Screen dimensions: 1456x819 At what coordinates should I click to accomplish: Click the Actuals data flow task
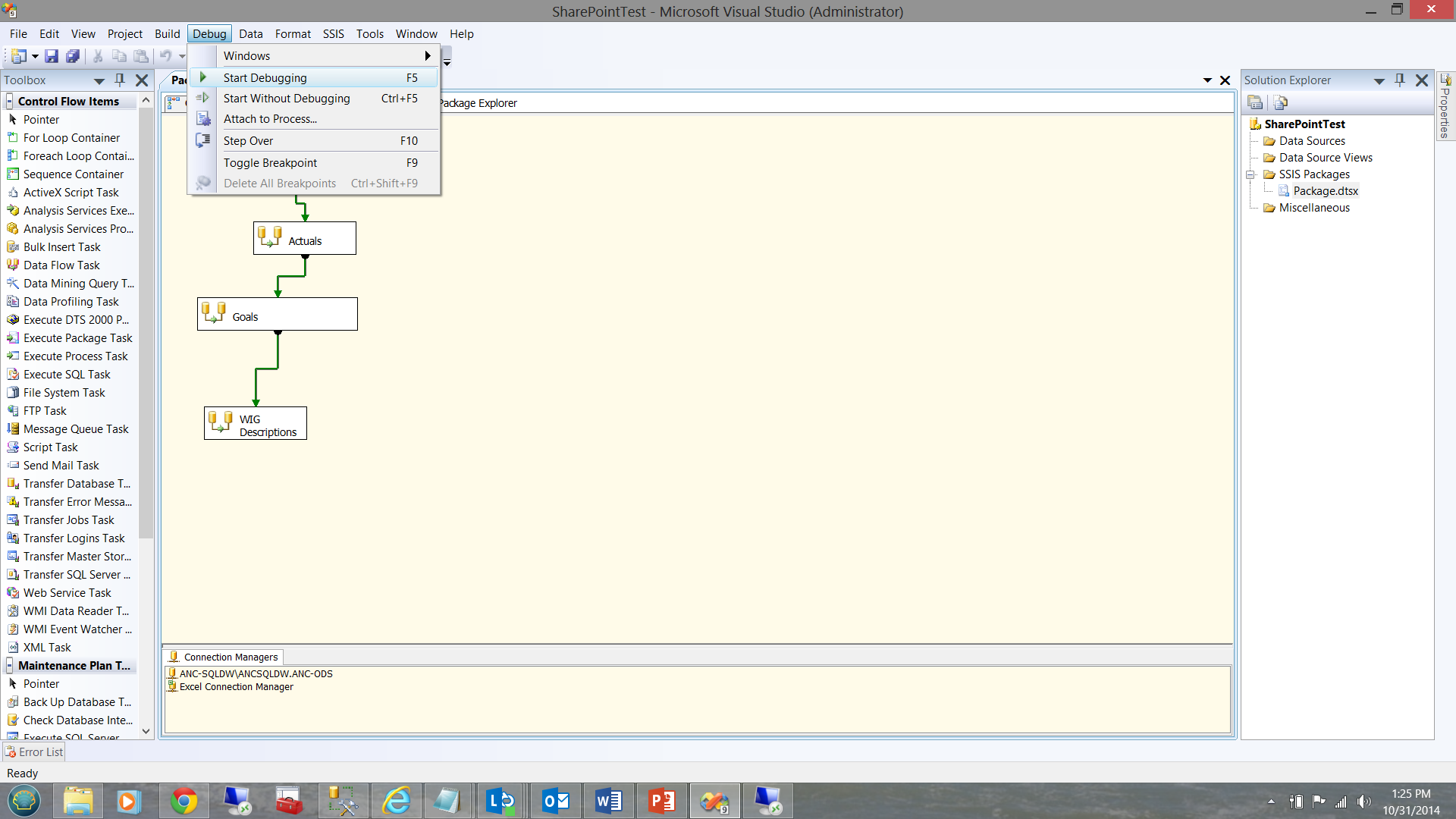tap(305, 239)
